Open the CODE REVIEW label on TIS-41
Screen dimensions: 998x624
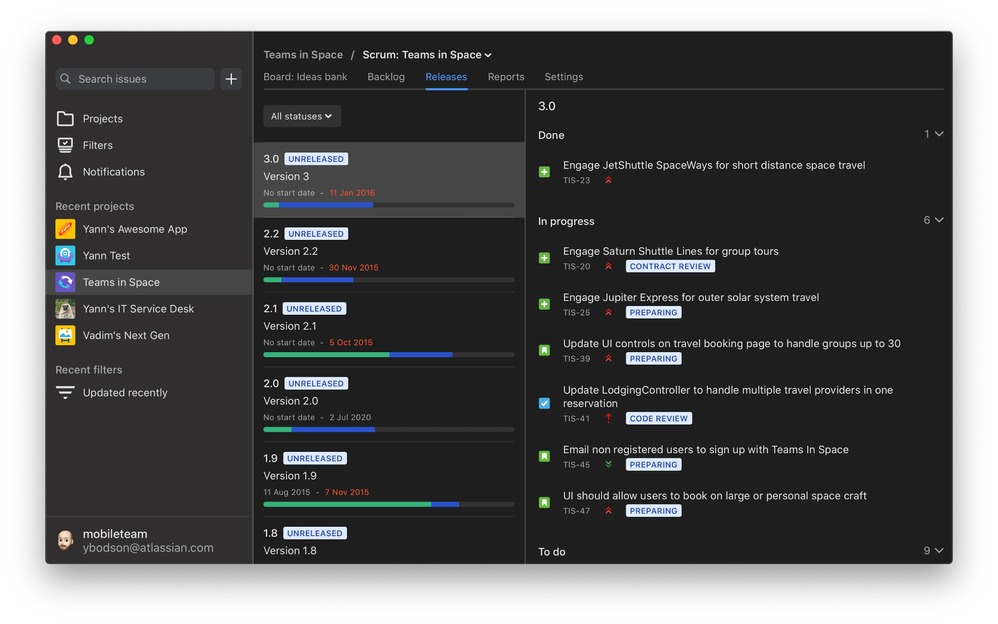[x=658, y=418]
